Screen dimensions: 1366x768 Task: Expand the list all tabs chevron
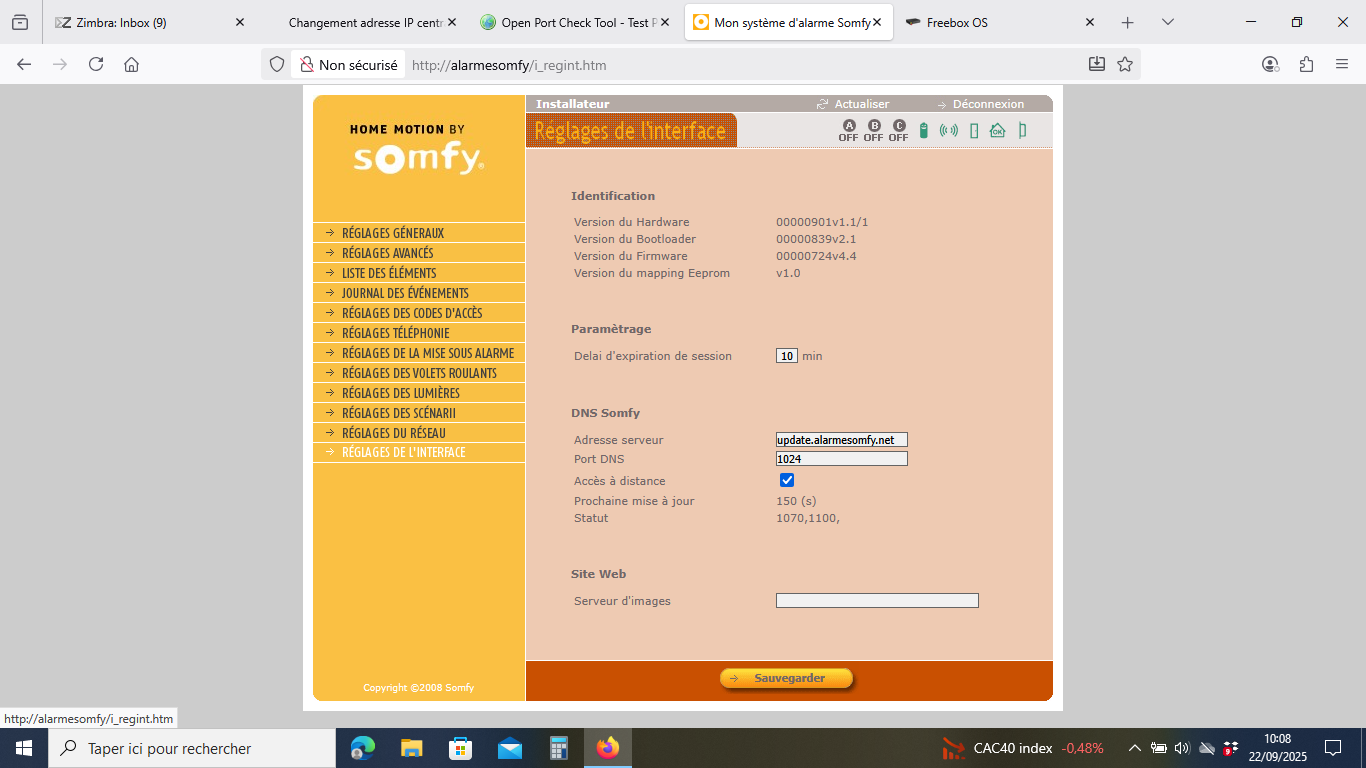pos(1168,22)
